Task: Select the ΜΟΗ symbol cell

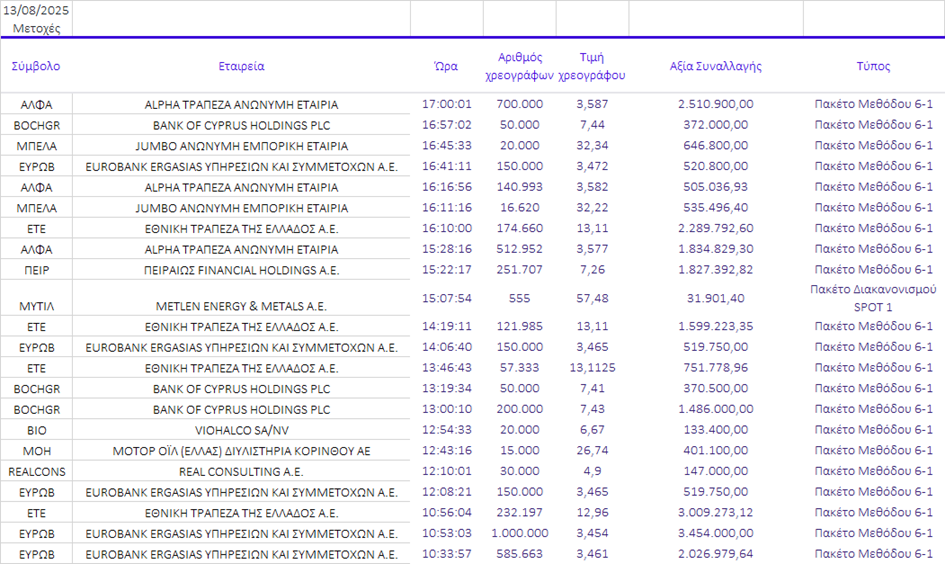Action: tap(36, 451)
